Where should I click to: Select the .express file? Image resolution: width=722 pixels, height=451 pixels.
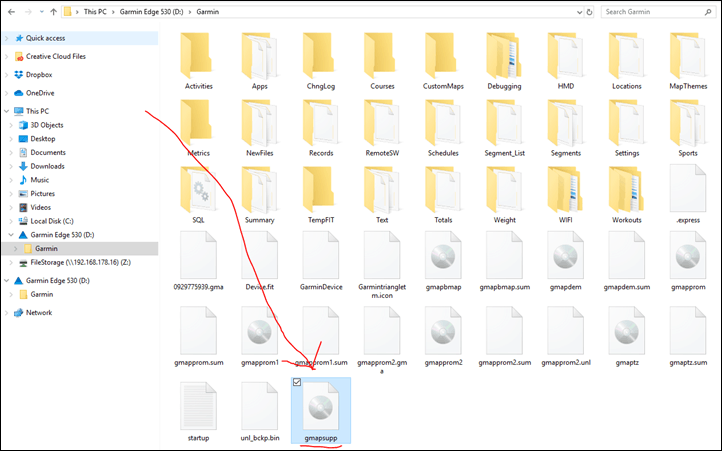pos(688,194)
